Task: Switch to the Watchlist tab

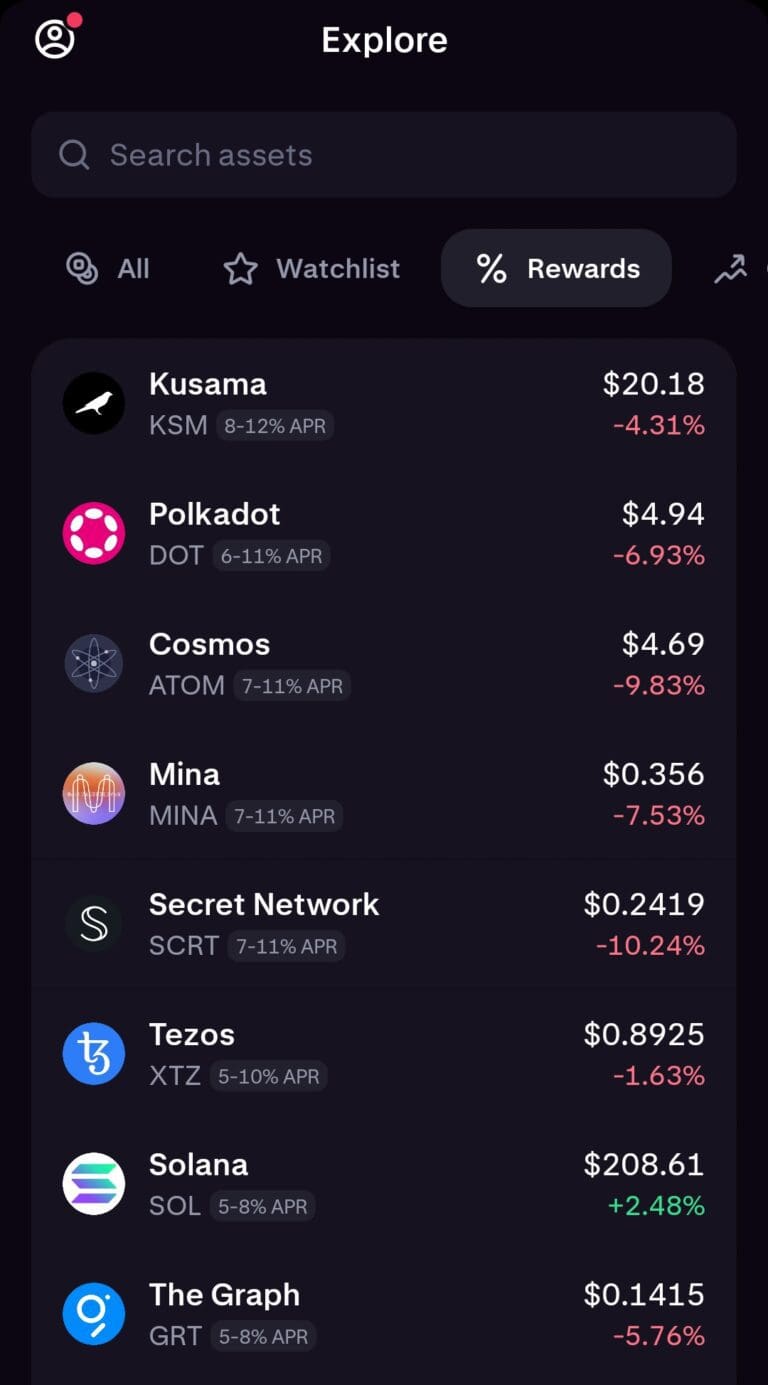Action: 311,268
